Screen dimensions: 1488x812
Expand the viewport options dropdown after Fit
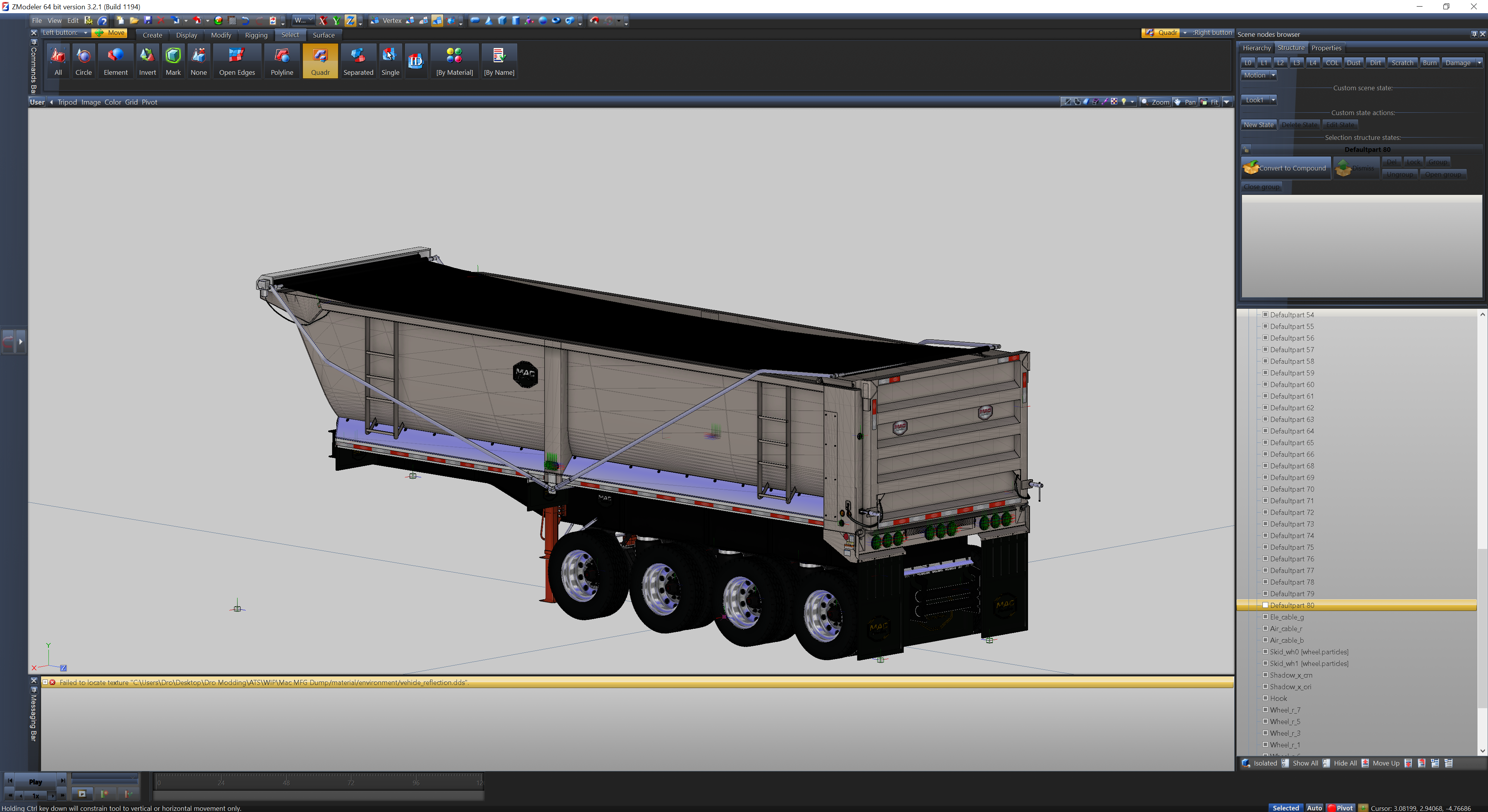pyautogui.click(x=1226, y=101)
